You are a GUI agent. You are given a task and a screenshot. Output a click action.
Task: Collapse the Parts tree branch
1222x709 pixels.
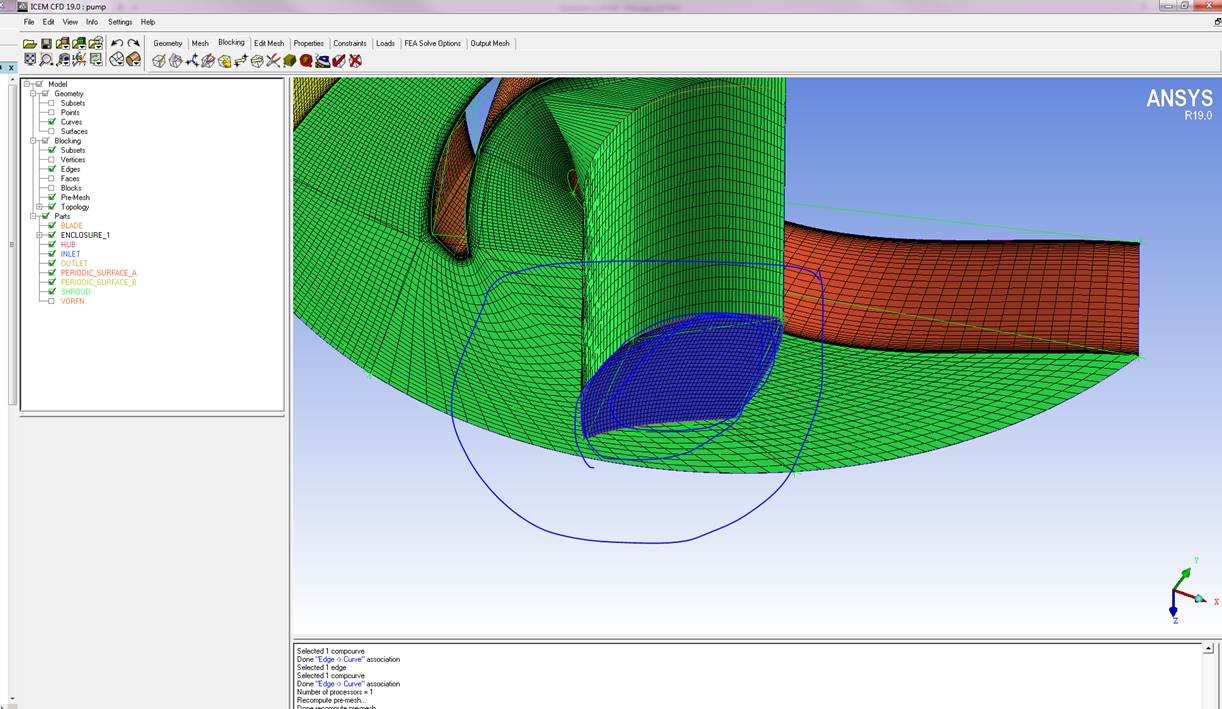[x=32, y=216]
